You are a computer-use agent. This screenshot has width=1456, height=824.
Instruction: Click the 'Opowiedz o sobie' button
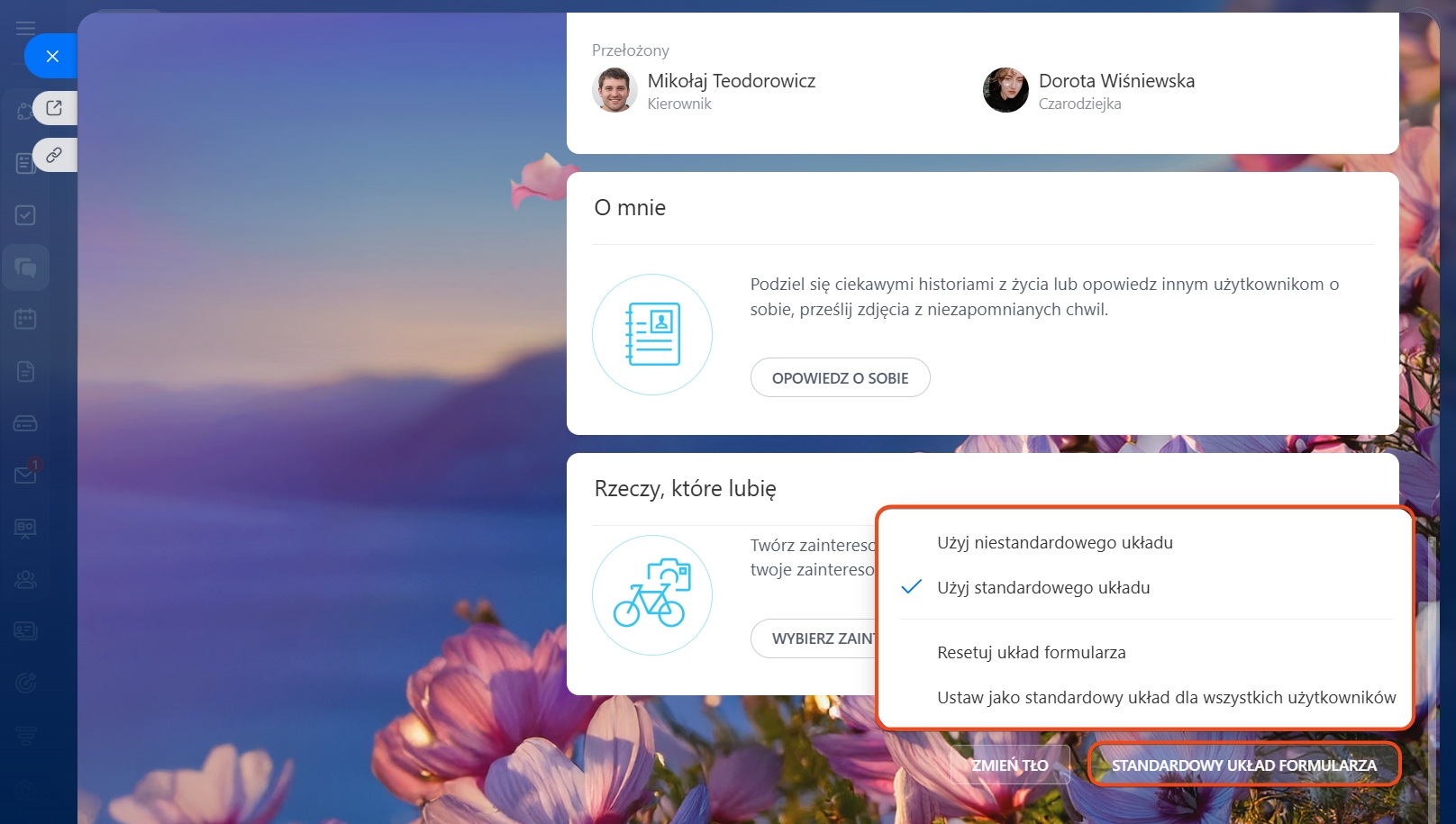[x=840, y=378]
